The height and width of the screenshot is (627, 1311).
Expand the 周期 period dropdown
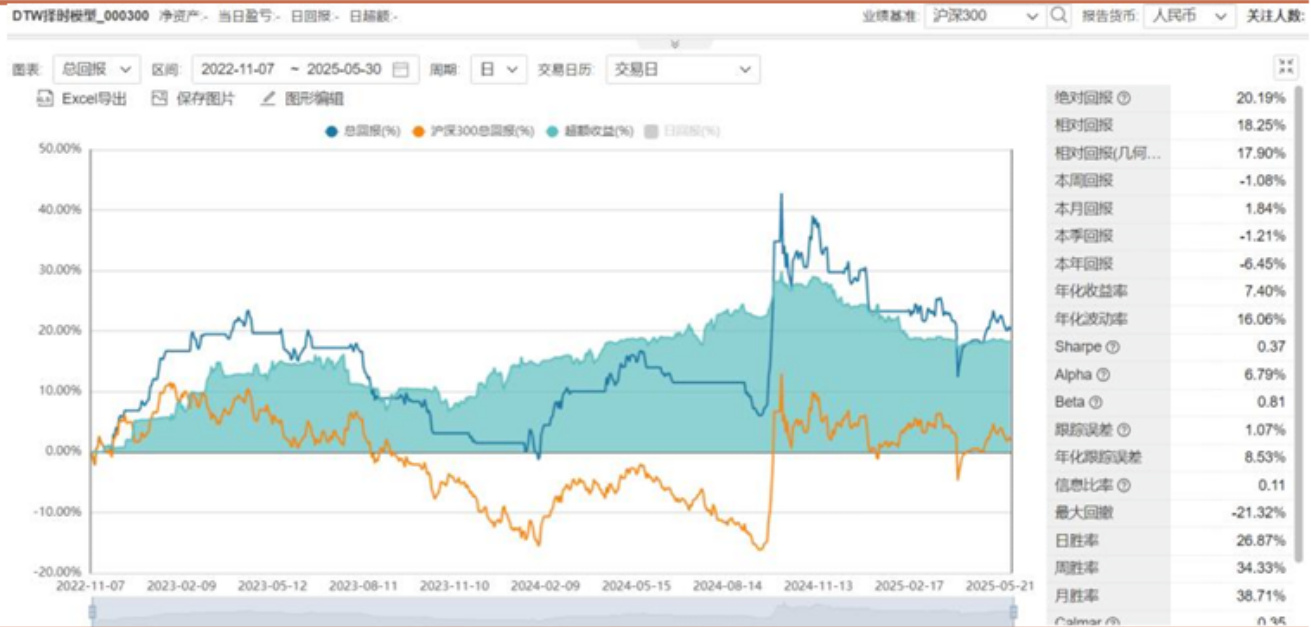pos(498,69)
